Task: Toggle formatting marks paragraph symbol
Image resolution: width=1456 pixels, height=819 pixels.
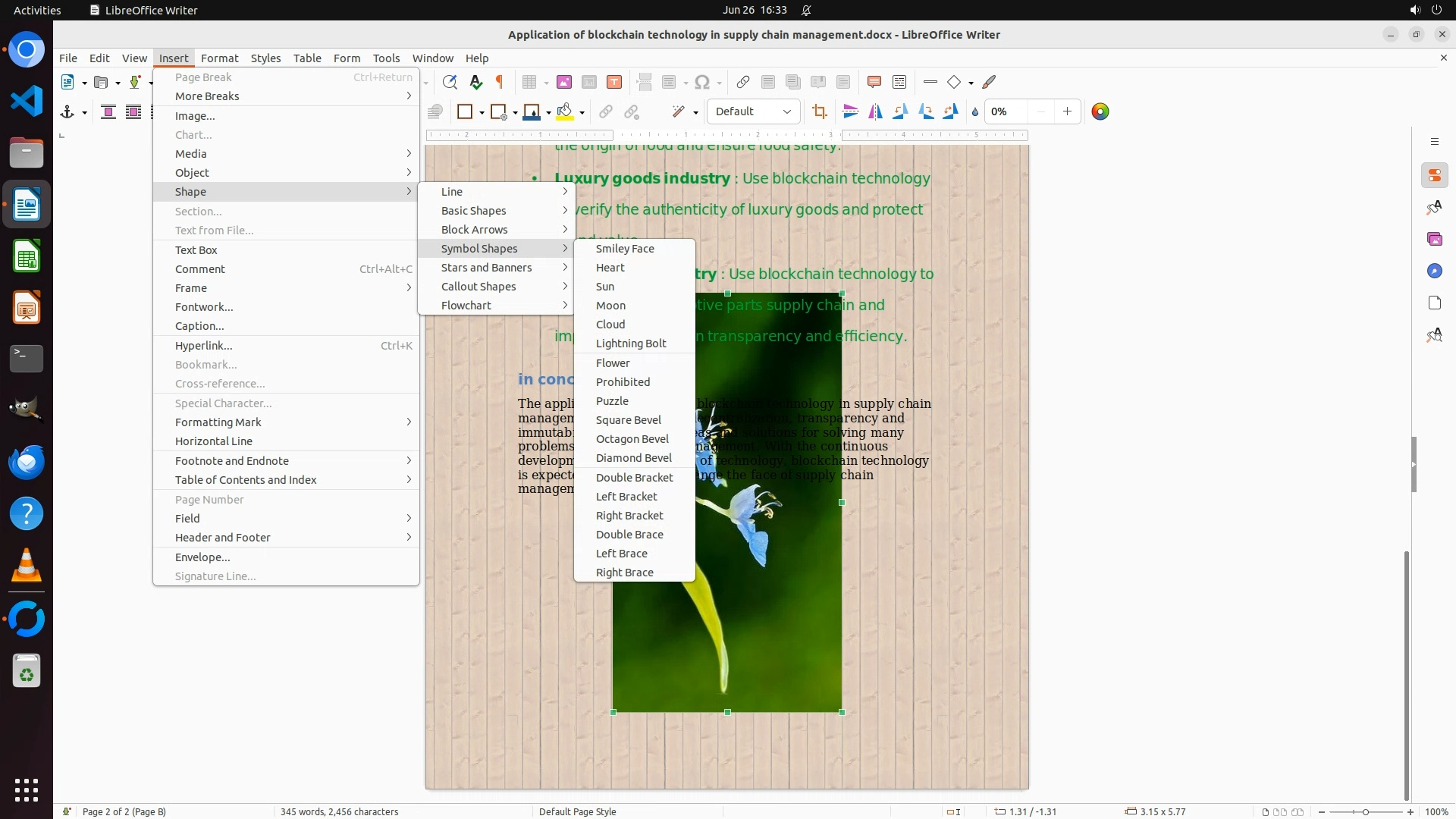Action: tap(500, 82)
